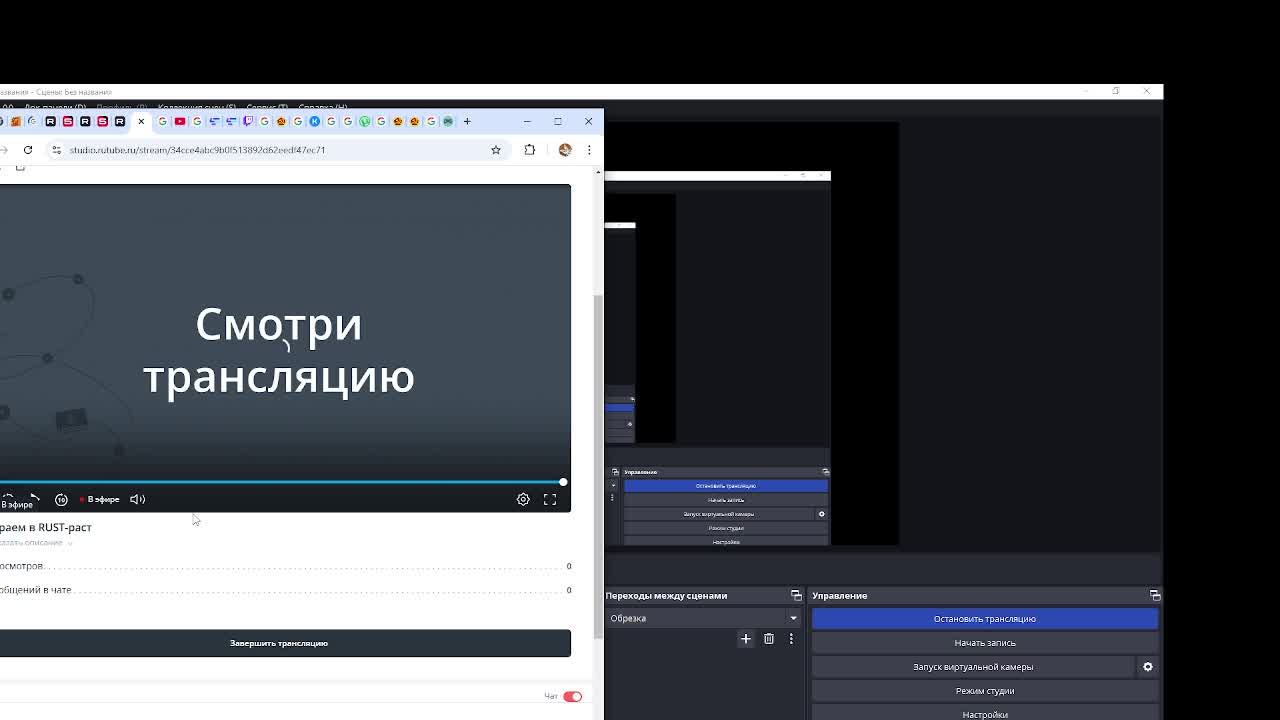Open OBS 'Справка' menu

point(323,107)
